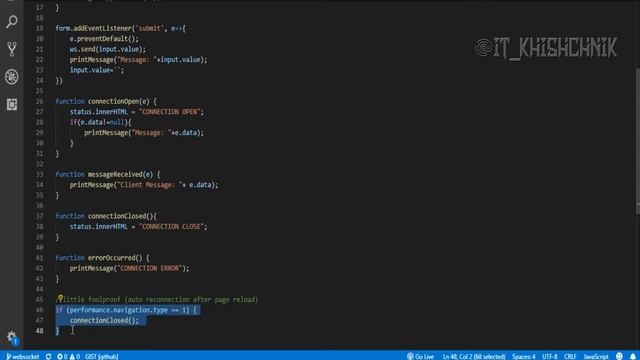Click line number 26 in the gutter

[39, 101]
